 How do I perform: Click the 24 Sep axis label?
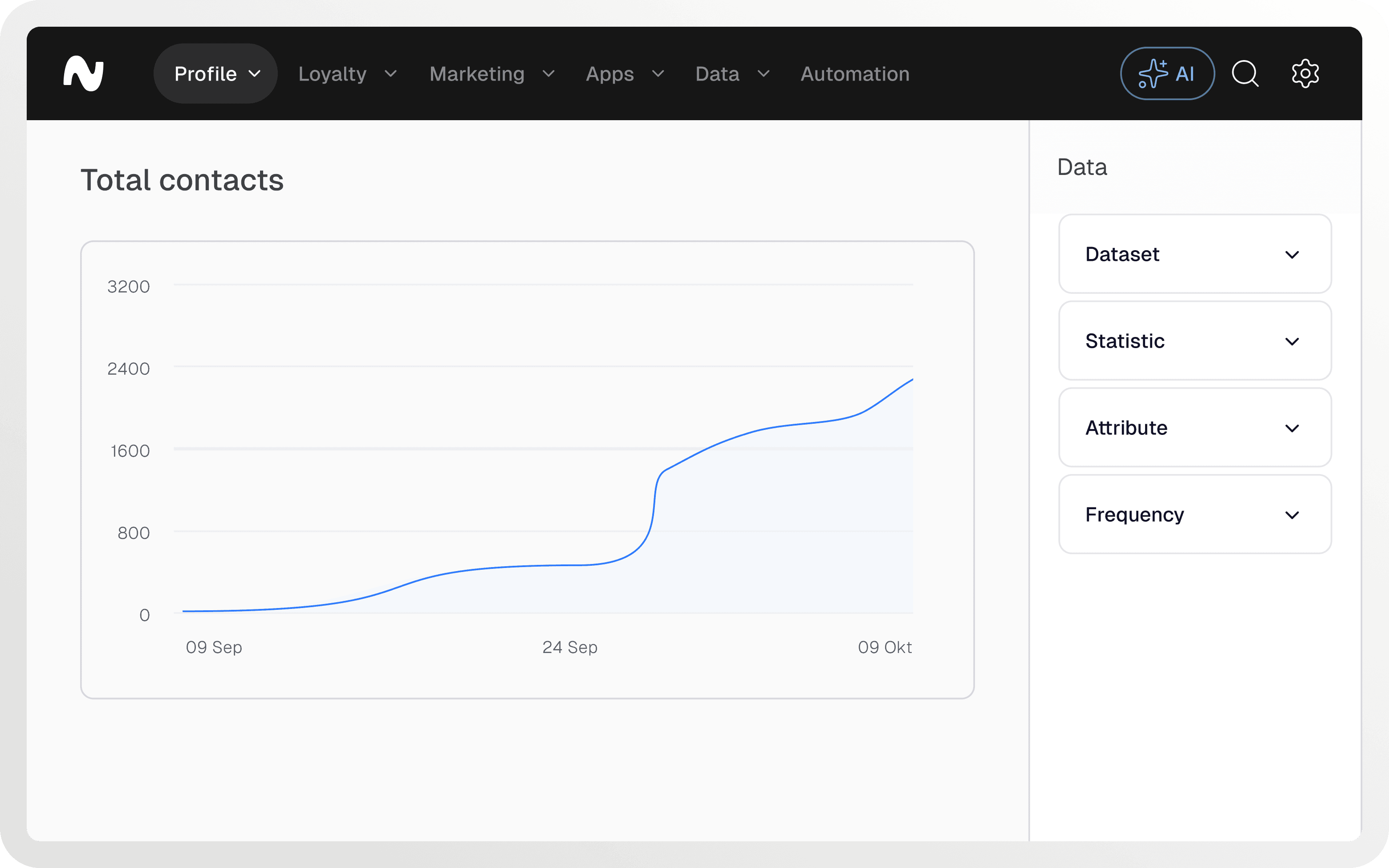click(x=570, y=647)
